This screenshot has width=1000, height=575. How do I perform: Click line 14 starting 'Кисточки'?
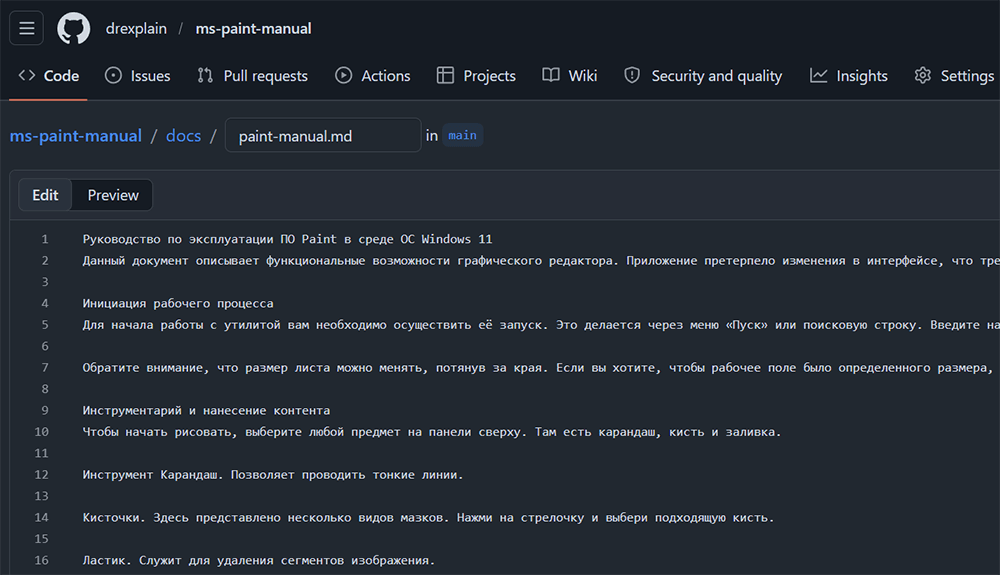(x=428, y=518)
